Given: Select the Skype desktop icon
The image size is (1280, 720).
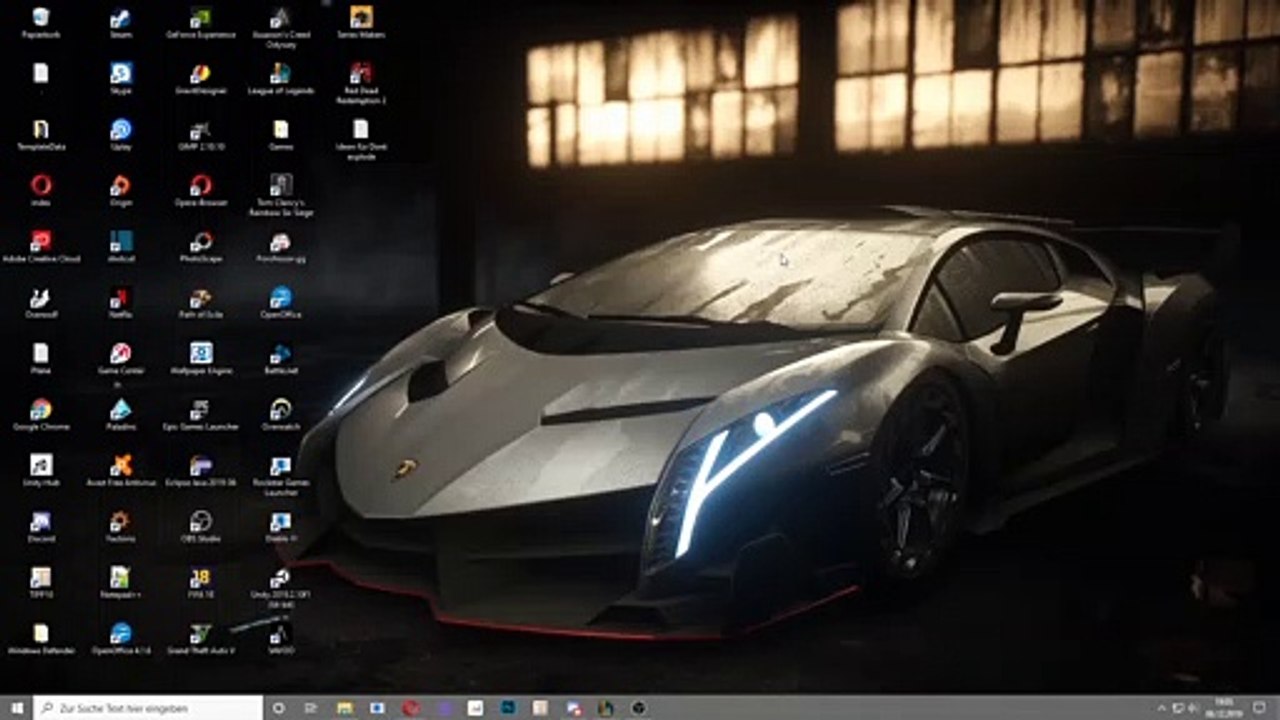Looking at the screenshot, I should 121,78.
